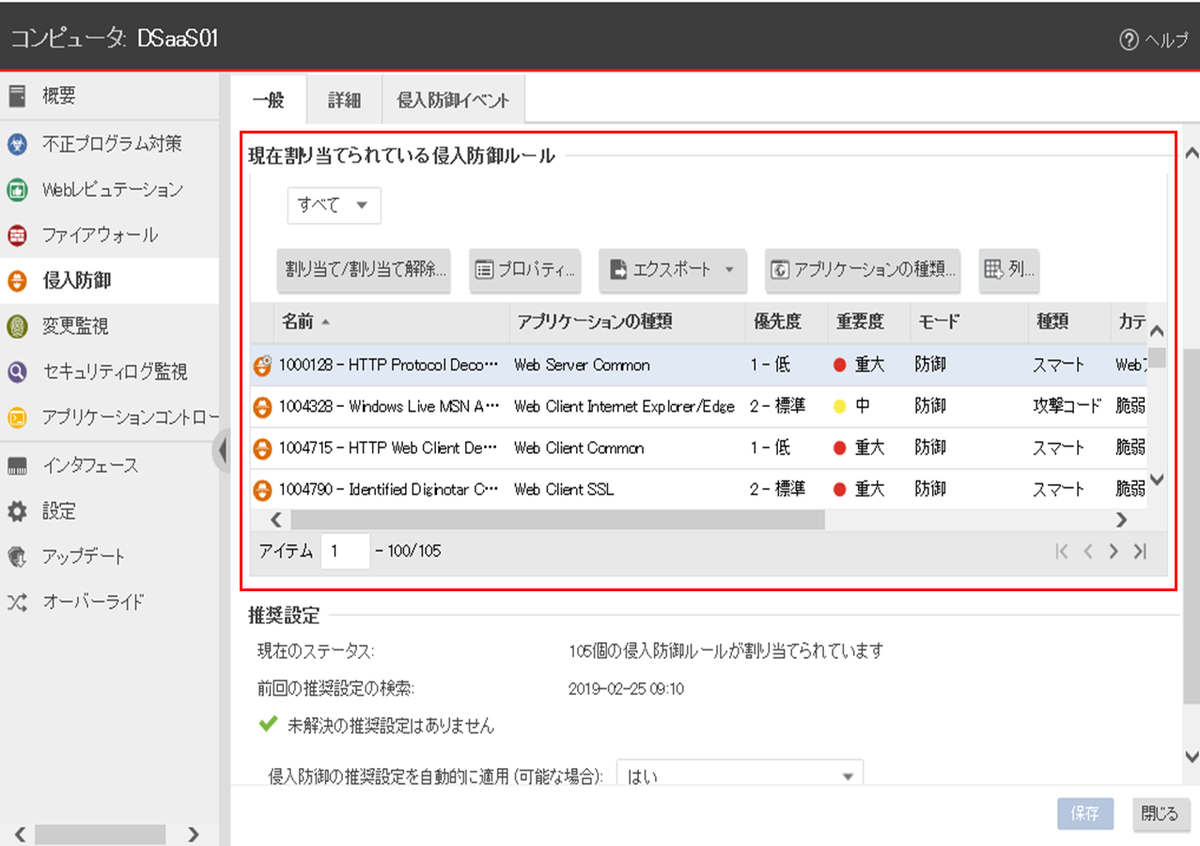Switch to the 侵入防御イベント tab
Viewport: 1200px width, 846px height.
(453, 100)
